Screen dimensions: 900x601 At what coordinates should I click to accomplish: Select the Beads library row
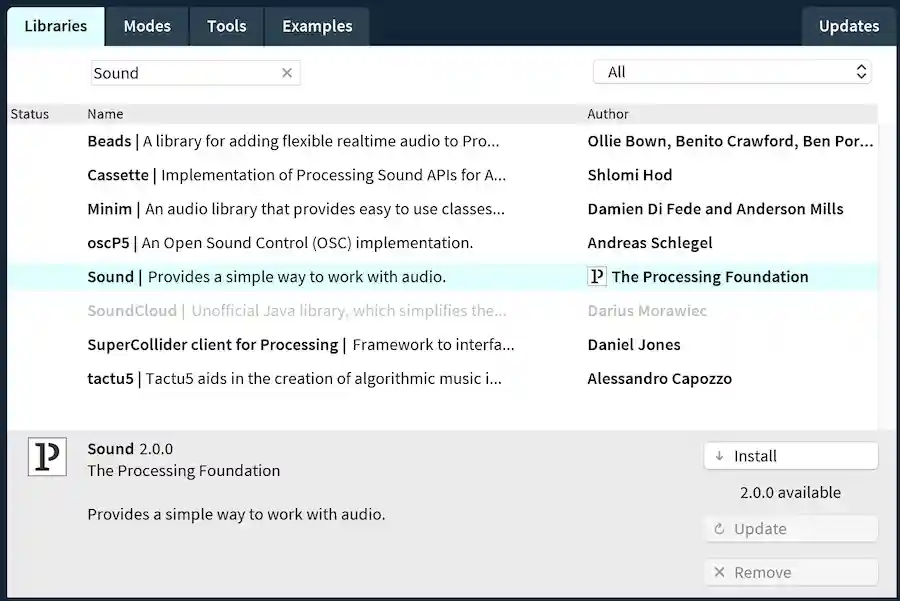[293, 141]
